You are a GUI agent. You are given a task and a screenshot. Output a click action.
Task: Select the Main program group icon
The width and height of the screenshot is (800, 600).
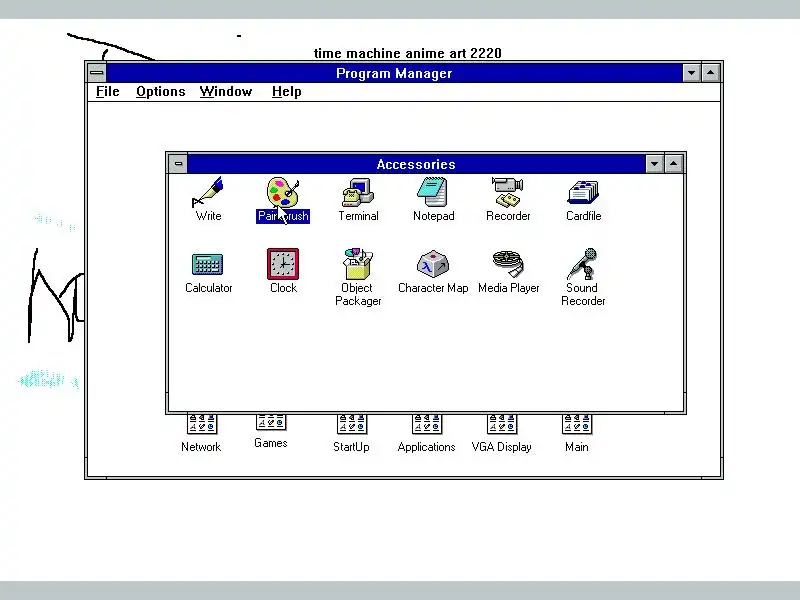coord(577,424)
